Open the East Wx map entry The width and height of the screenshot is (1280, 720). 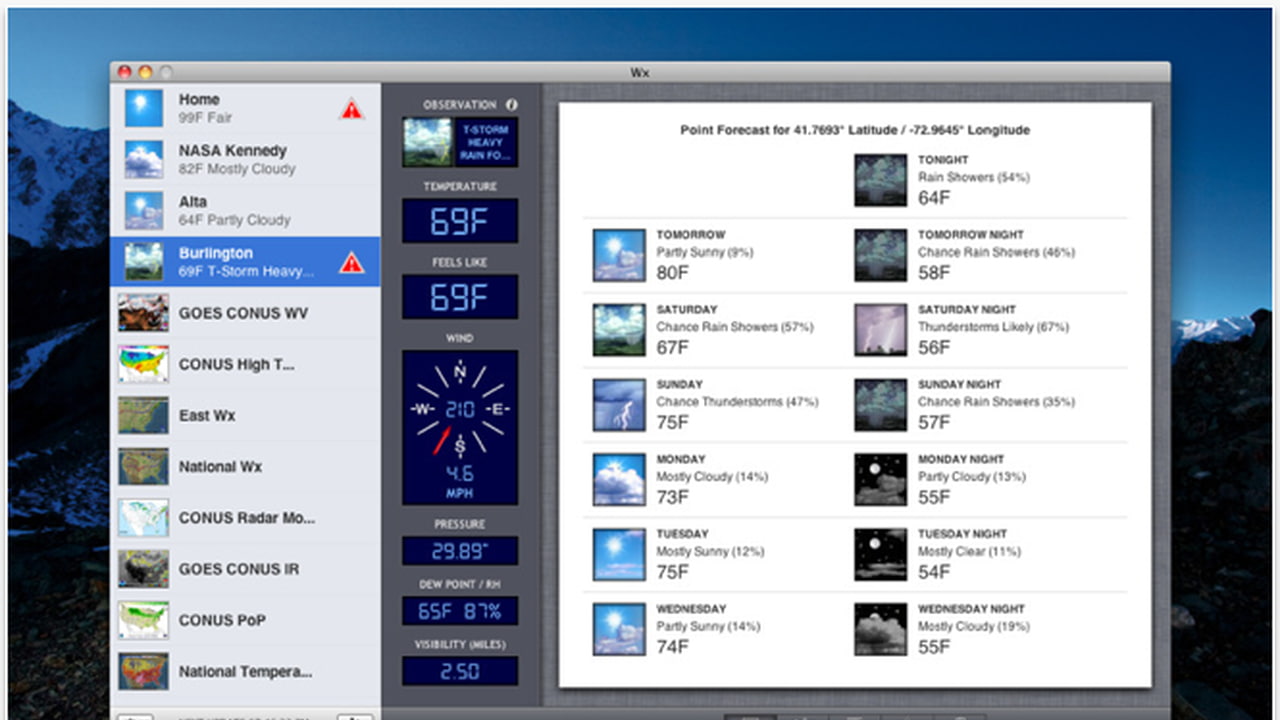tap(245, 415)
